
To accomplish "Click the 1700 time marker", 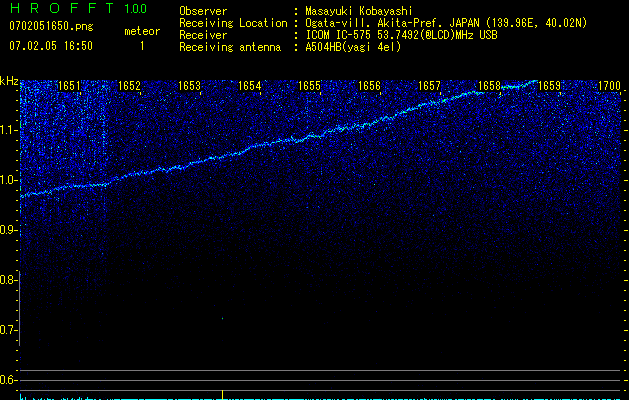I will point(609,86).
